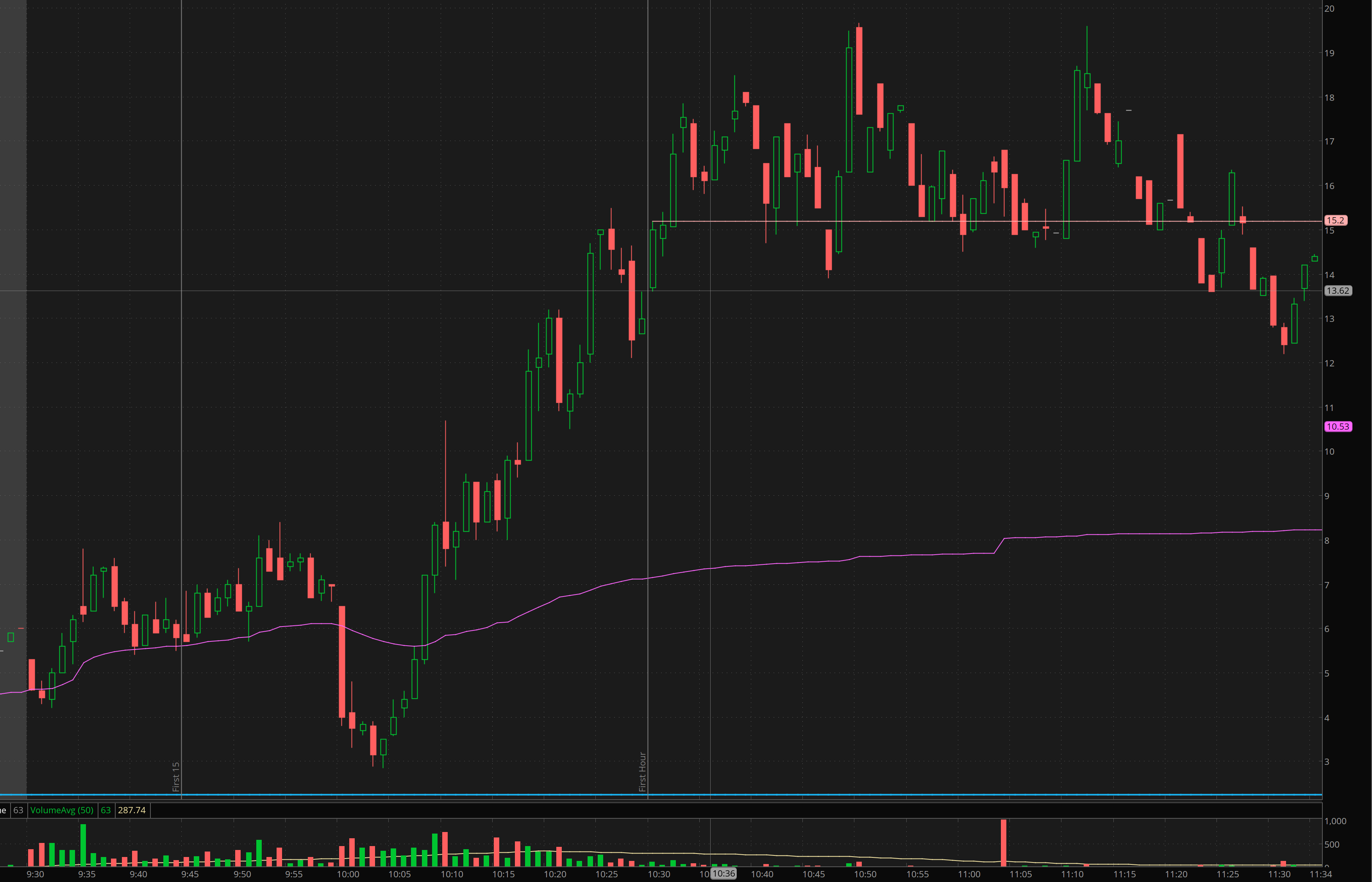Image resolution: width=1372 pixels, height=882 pixels.
Task: Click the 11:34 time axis label
Action: [1320, 874]
